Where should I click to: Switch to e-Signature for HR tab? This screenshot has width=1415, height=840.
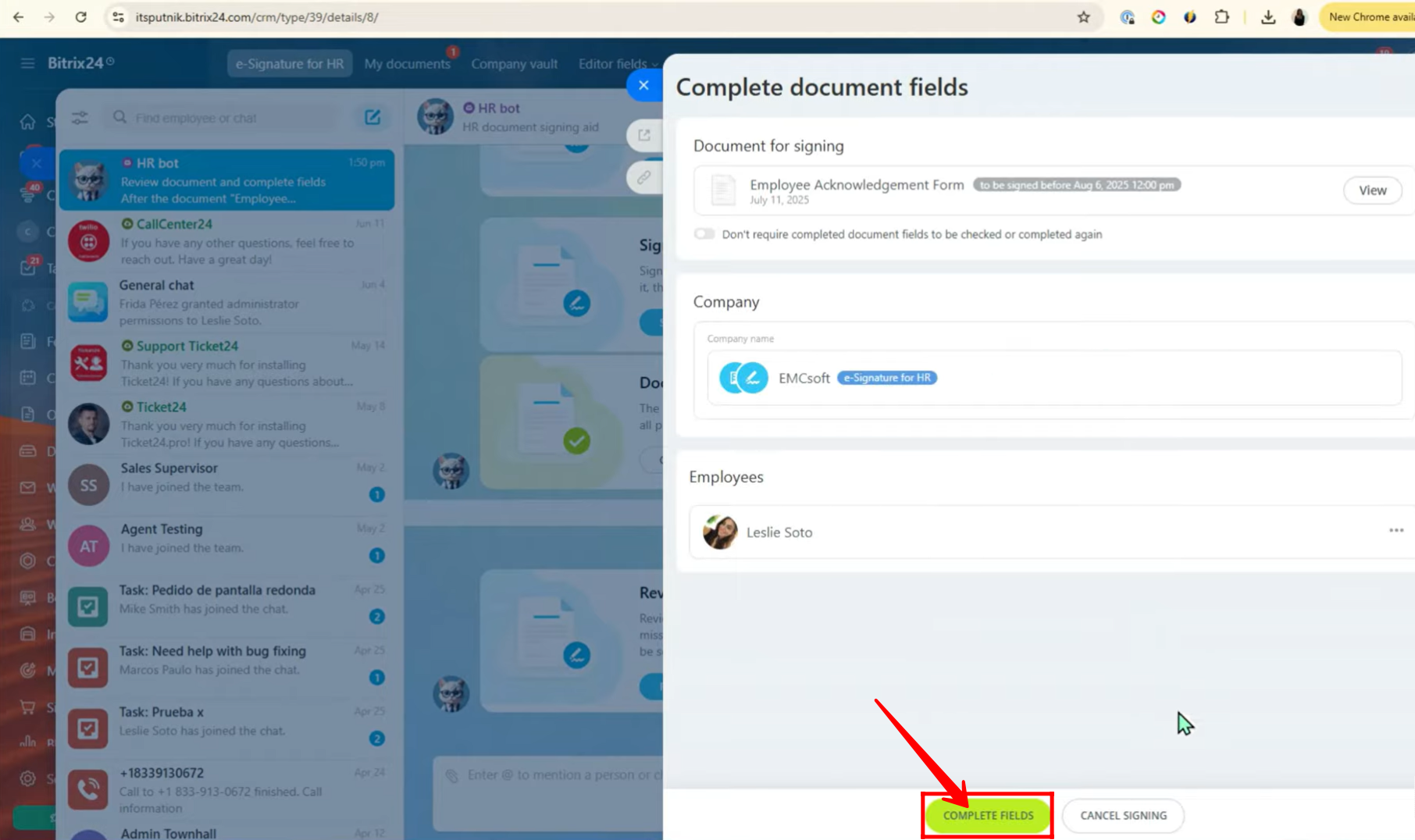tap(290, 64)
